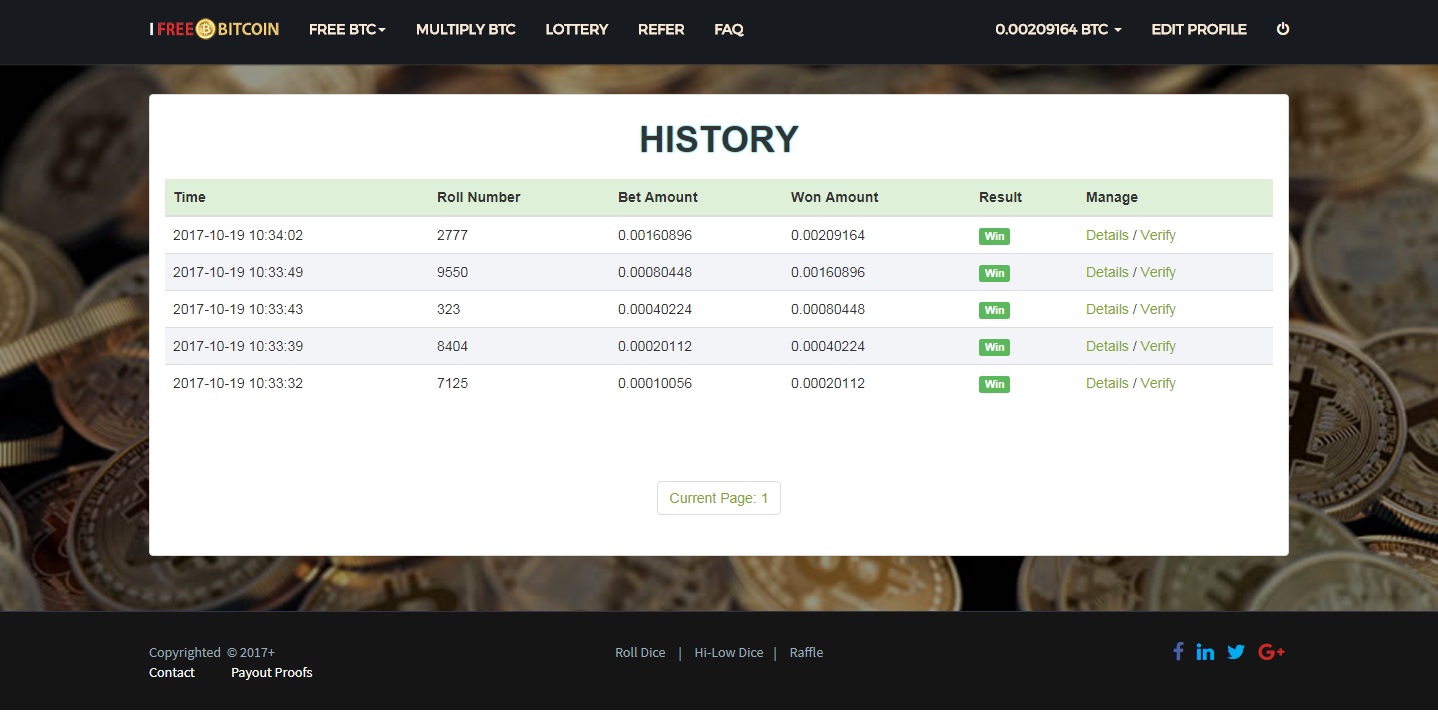Screen dimensions: 1438x712
Task: Click the Result column header
Action: 1001,197
